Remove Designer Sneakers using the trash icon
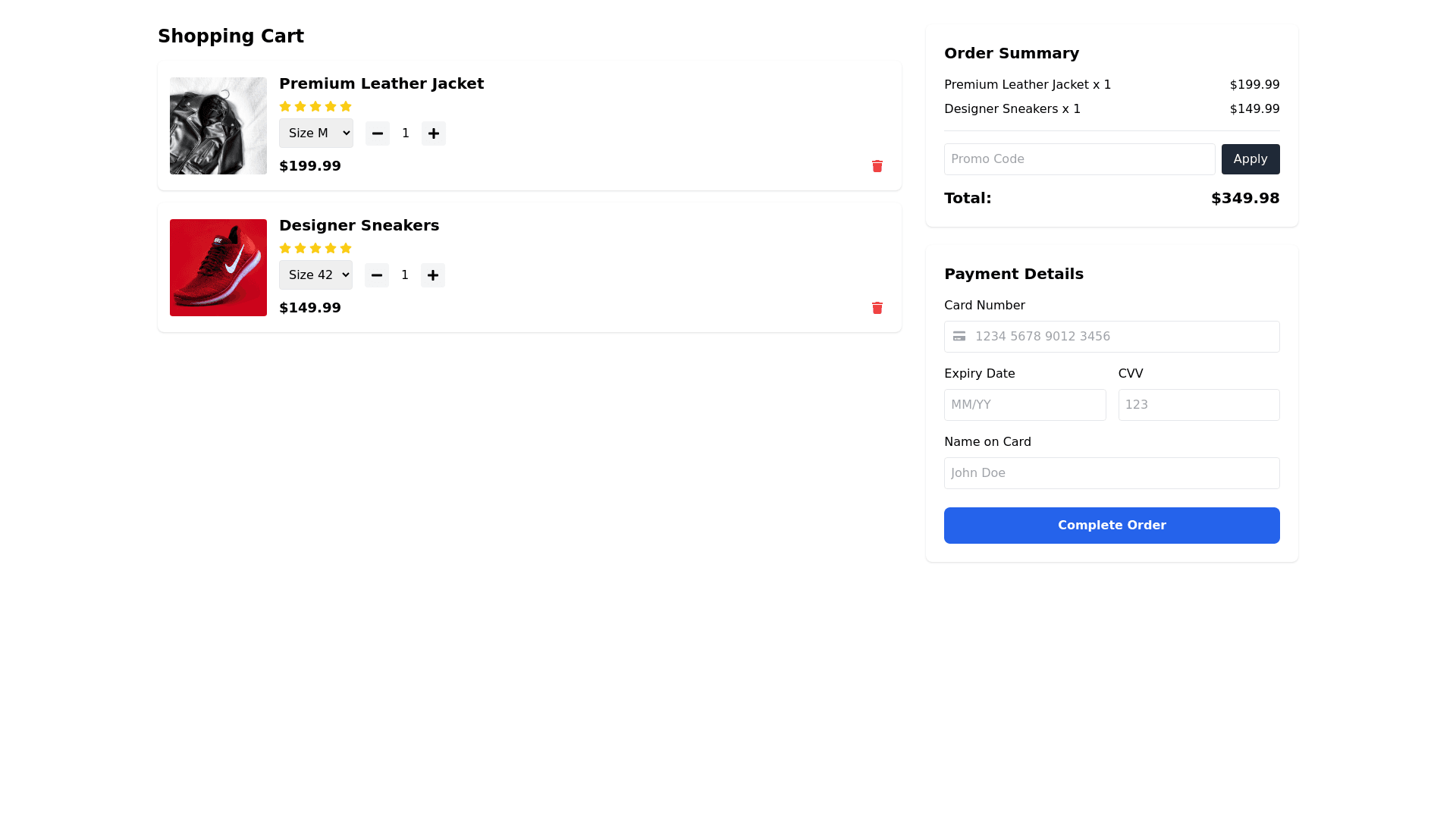Image resolution: width=1456 pixels, height=819 pixels. tap(877, 308)
